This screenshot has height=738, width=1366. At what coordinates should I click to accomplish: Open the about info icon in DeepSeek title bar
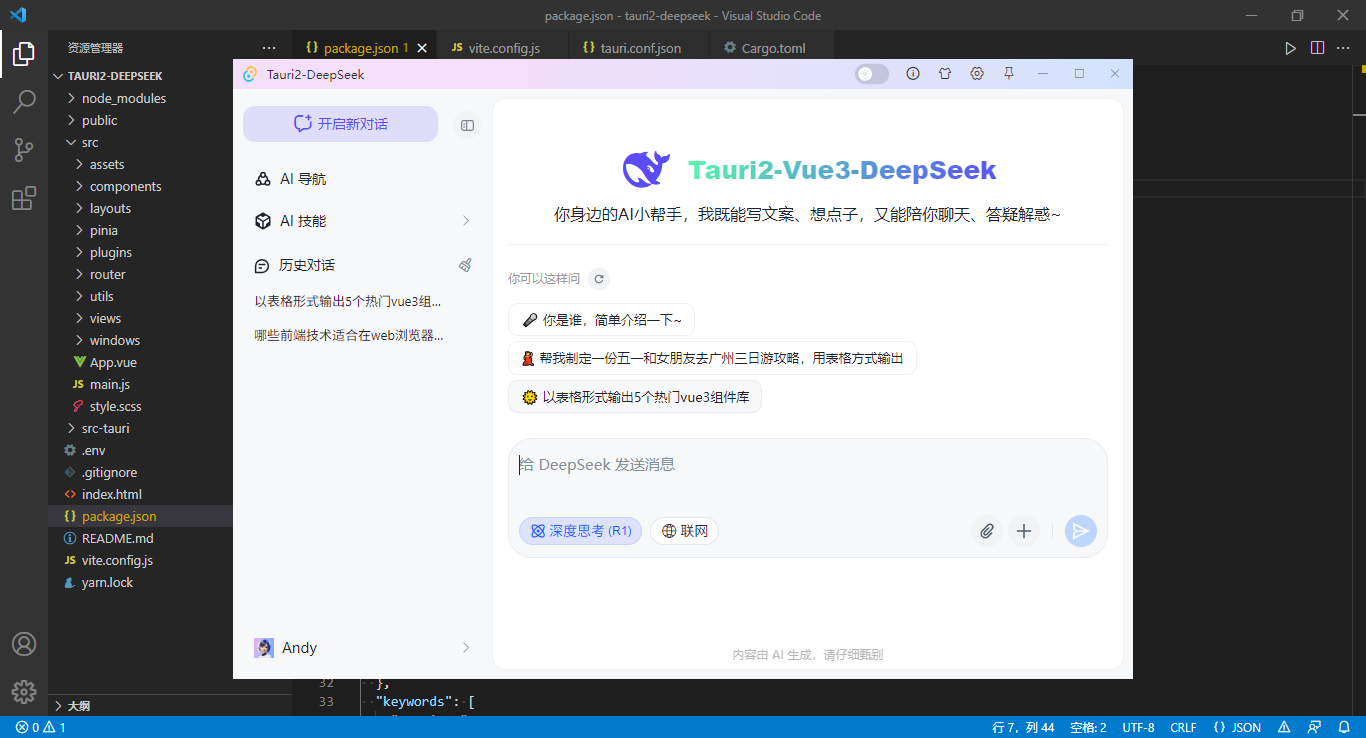pos(913,73)
